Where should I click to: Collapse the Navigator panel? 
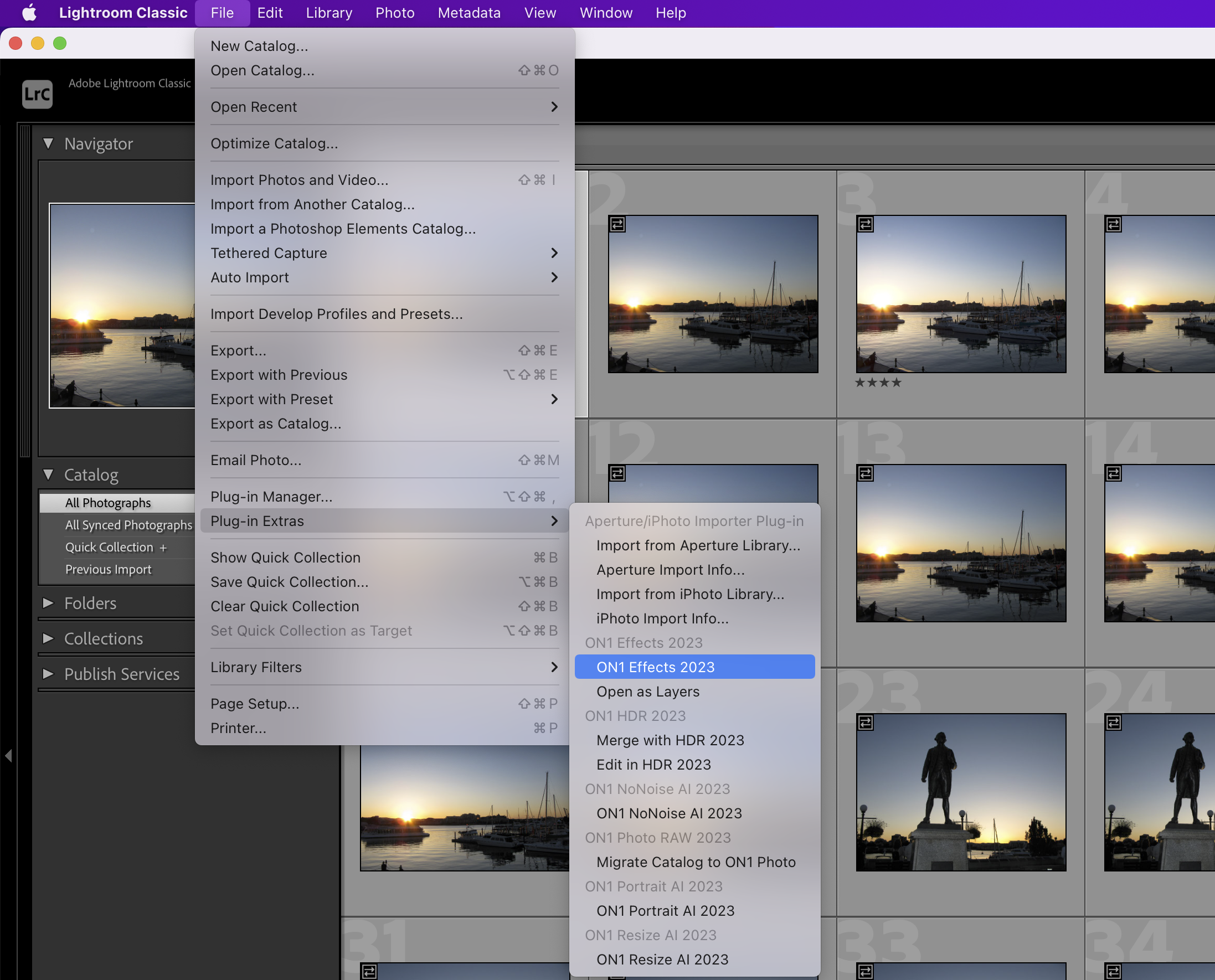[x=48, y=143]
